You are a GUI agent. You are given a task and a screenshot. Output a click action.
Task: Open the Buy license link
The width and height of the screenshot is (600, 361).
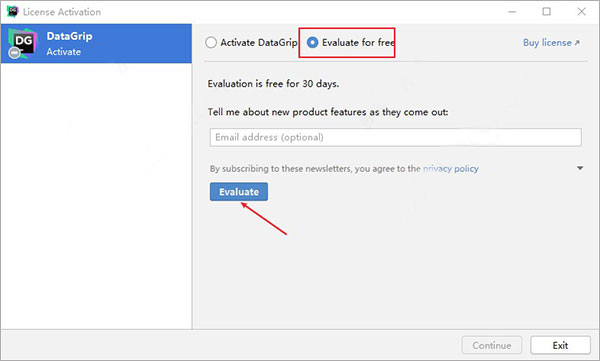[x=547, y=42]
